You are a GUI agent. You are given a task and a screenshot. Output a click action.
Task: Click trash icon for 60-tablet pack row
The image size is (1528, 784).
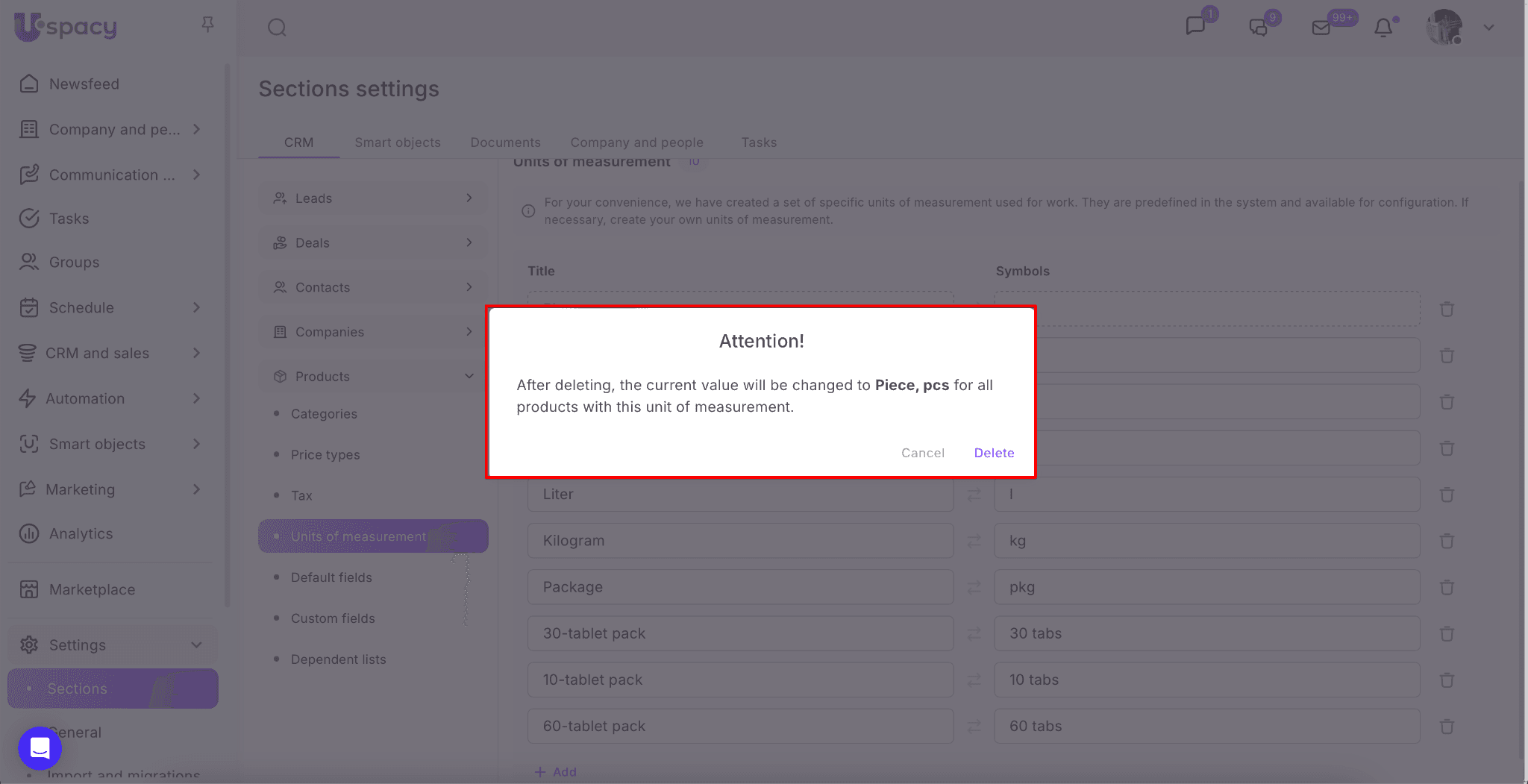pos(1447,726)
